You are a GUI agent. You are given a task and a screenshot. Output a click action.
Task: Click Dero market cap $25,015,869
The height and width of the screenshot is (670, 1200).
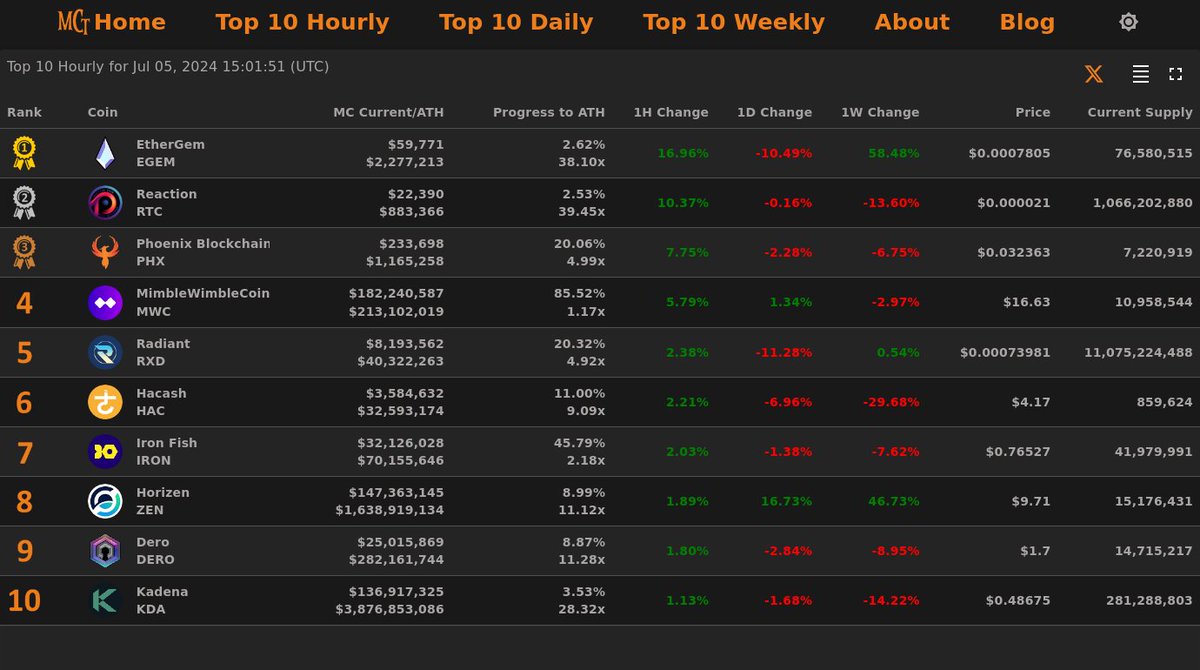pos(396,542)
